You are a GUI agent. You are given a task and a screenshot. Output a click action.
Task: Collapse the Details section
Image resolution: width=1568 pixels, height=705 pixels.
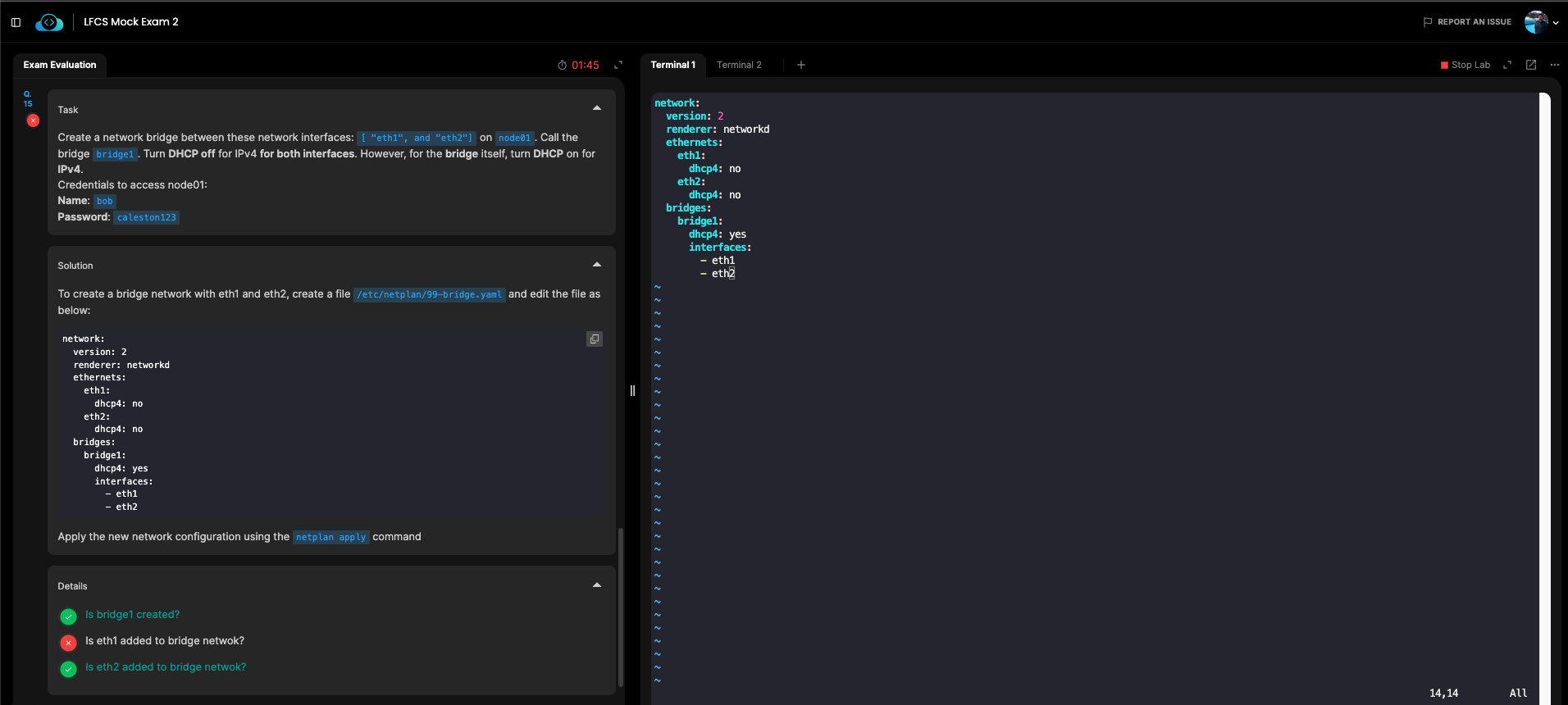[597, 585]
